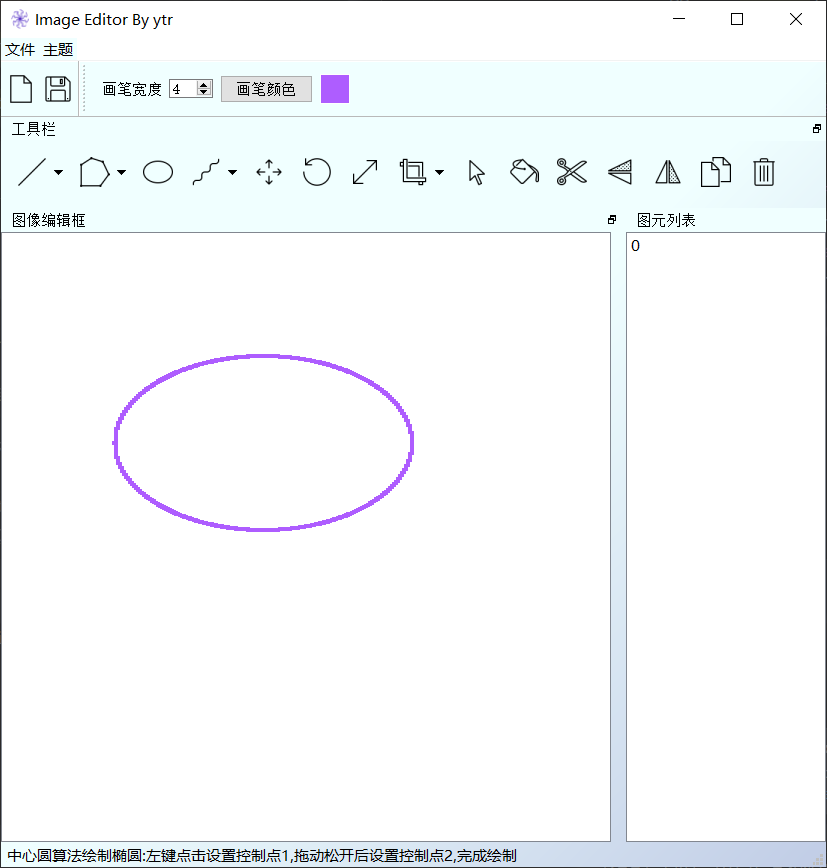This screenshot has width=827, height=868.
Task: Decrease pen width with down arrow
Action: tap(204, 92)
